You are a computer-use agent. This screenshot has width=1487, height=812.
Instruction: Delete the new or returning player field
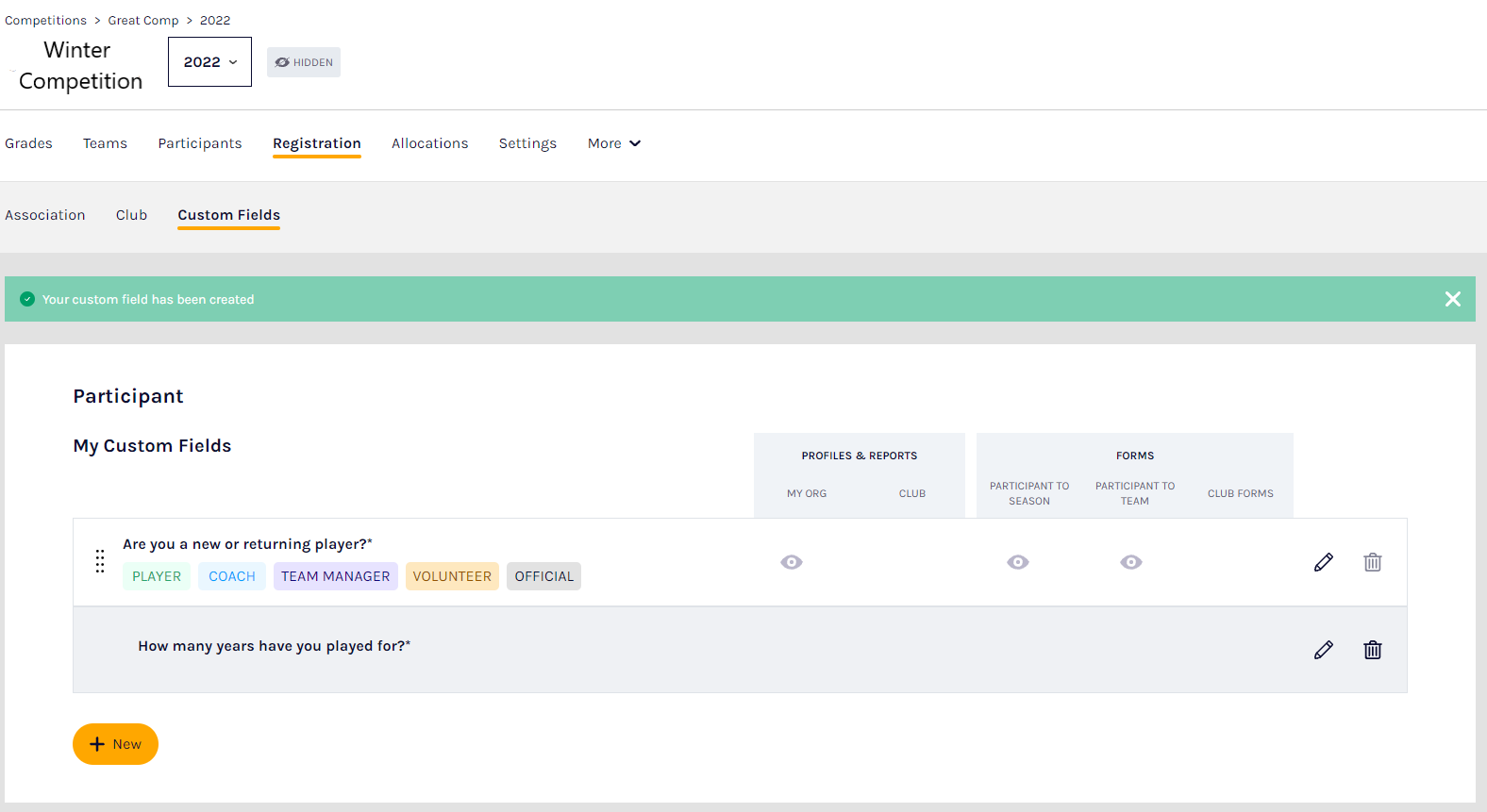tap(1372, 562)
